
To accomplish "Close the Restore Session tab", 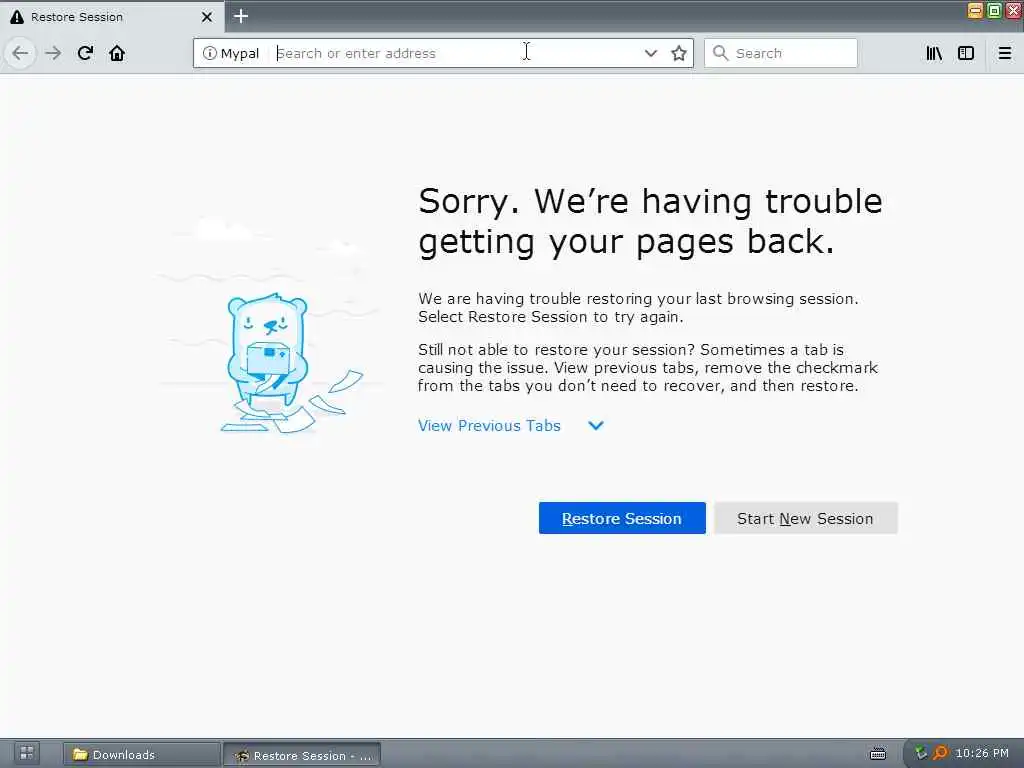I will [x=207, y=17].
